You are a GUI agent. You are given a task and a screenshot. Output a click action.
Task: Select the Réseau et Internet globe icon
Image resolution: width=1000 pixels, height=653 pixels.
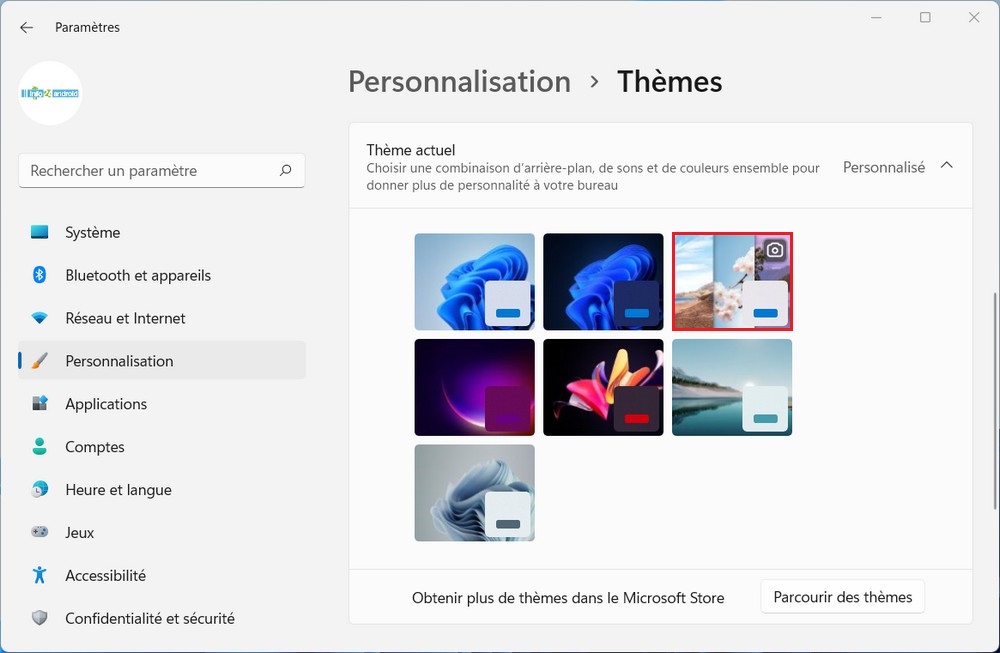[40, 318]
